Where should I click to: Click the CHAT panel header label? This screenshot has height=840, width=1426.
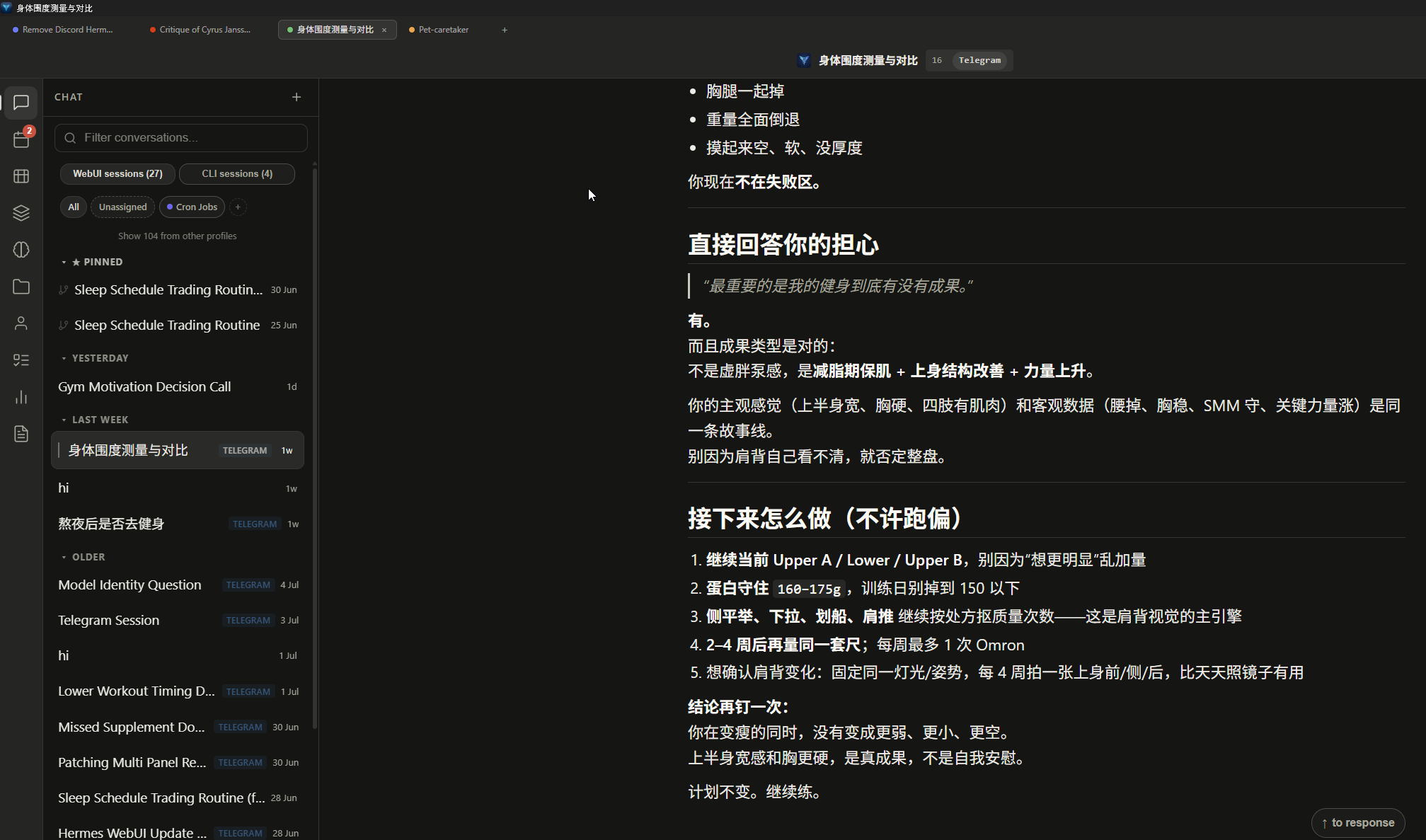[x=69, y=97]
